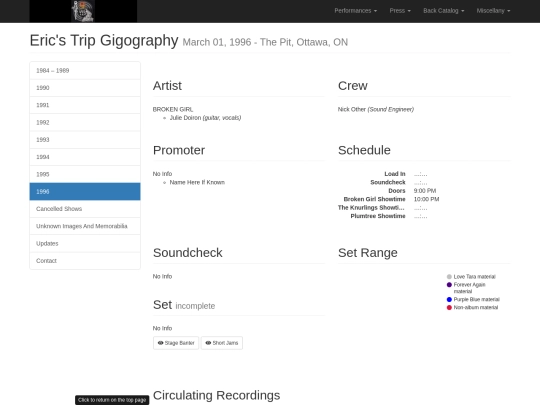Toggle Stage Banter visibility button
The image size is (540, 405).
click(176, 343)
